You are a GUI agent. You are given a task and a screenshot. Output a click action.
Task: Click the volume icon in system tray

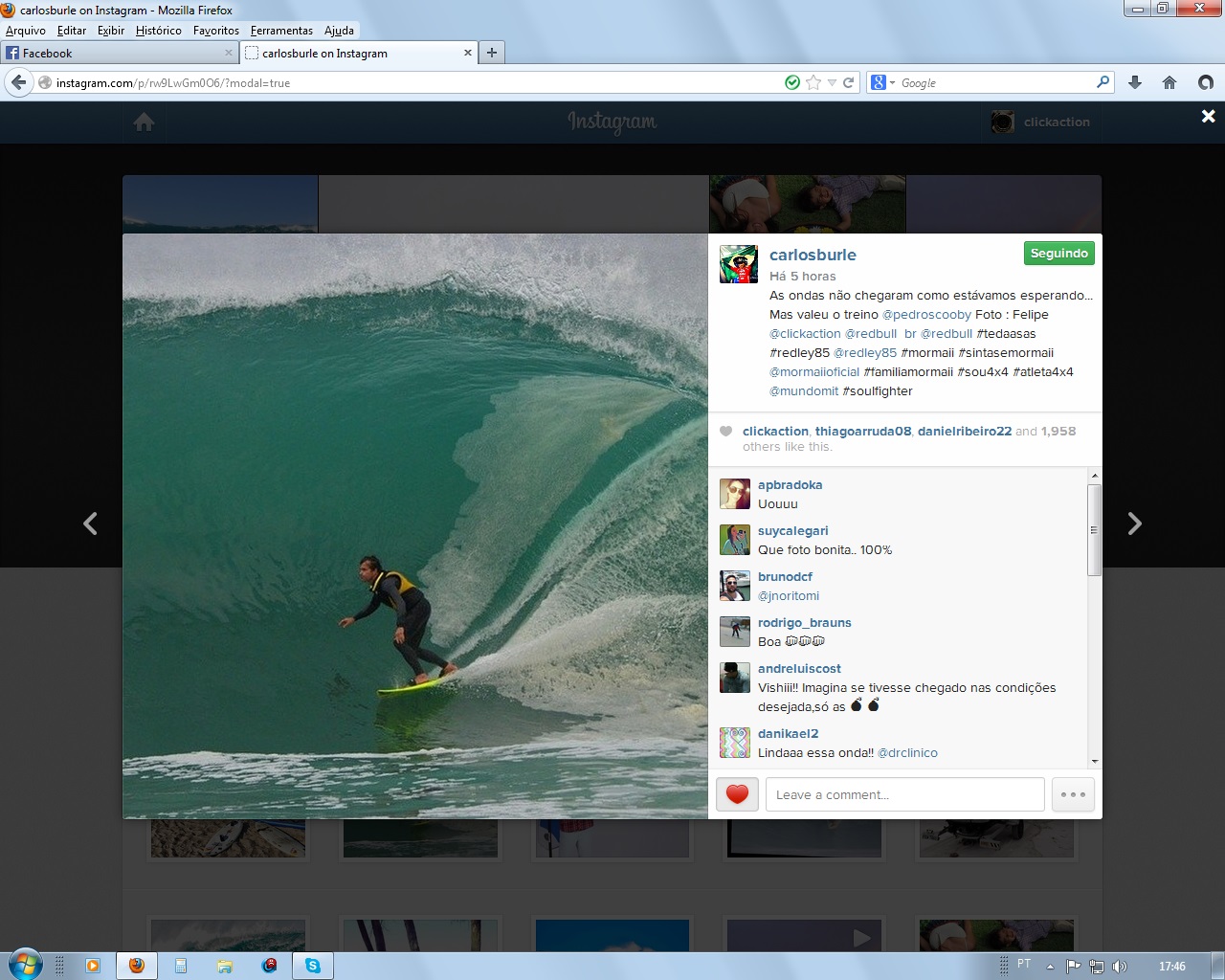click(x=1120, y=967)
